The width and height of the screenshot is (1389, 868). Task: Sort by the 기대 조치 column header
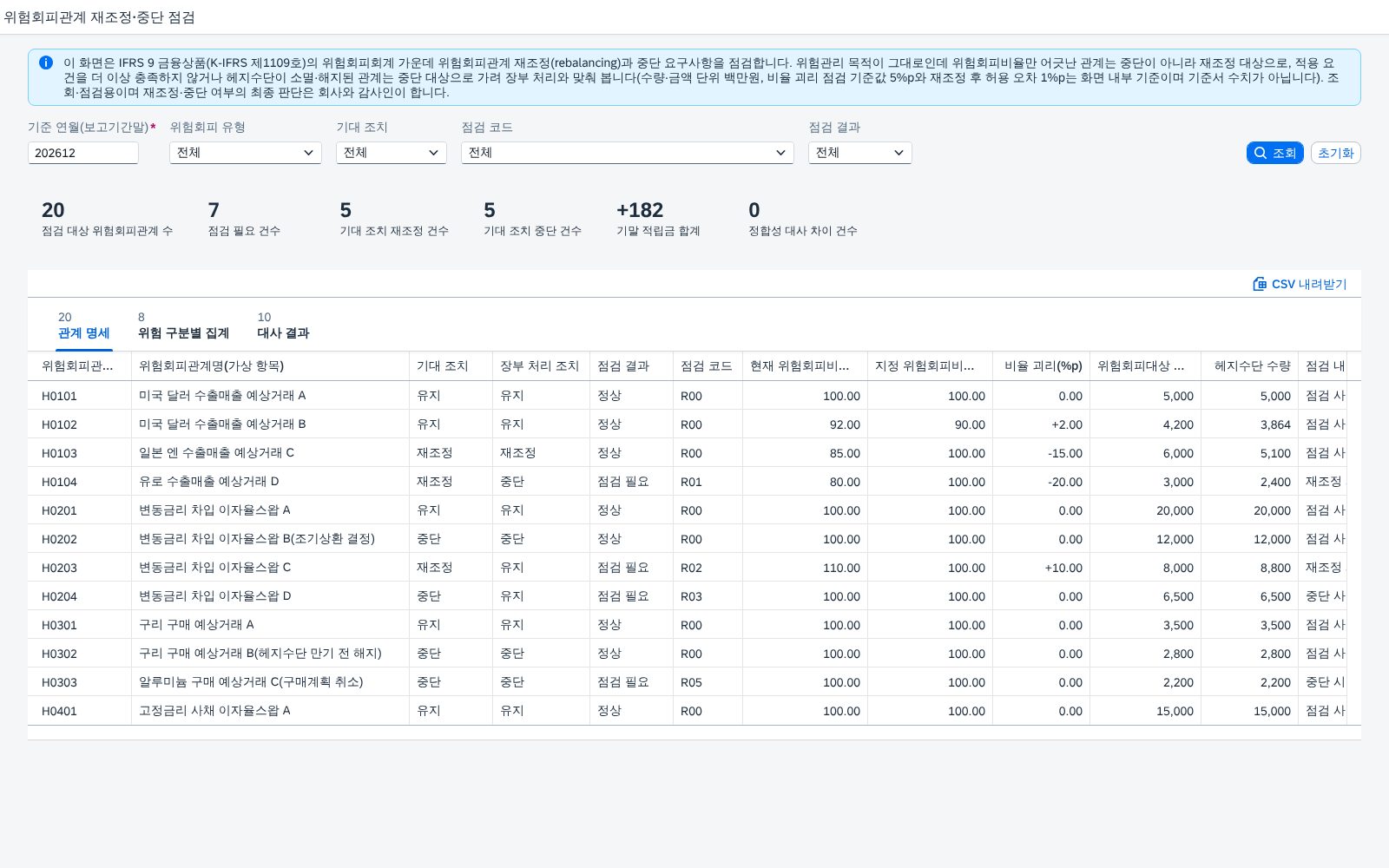(451, 366)
